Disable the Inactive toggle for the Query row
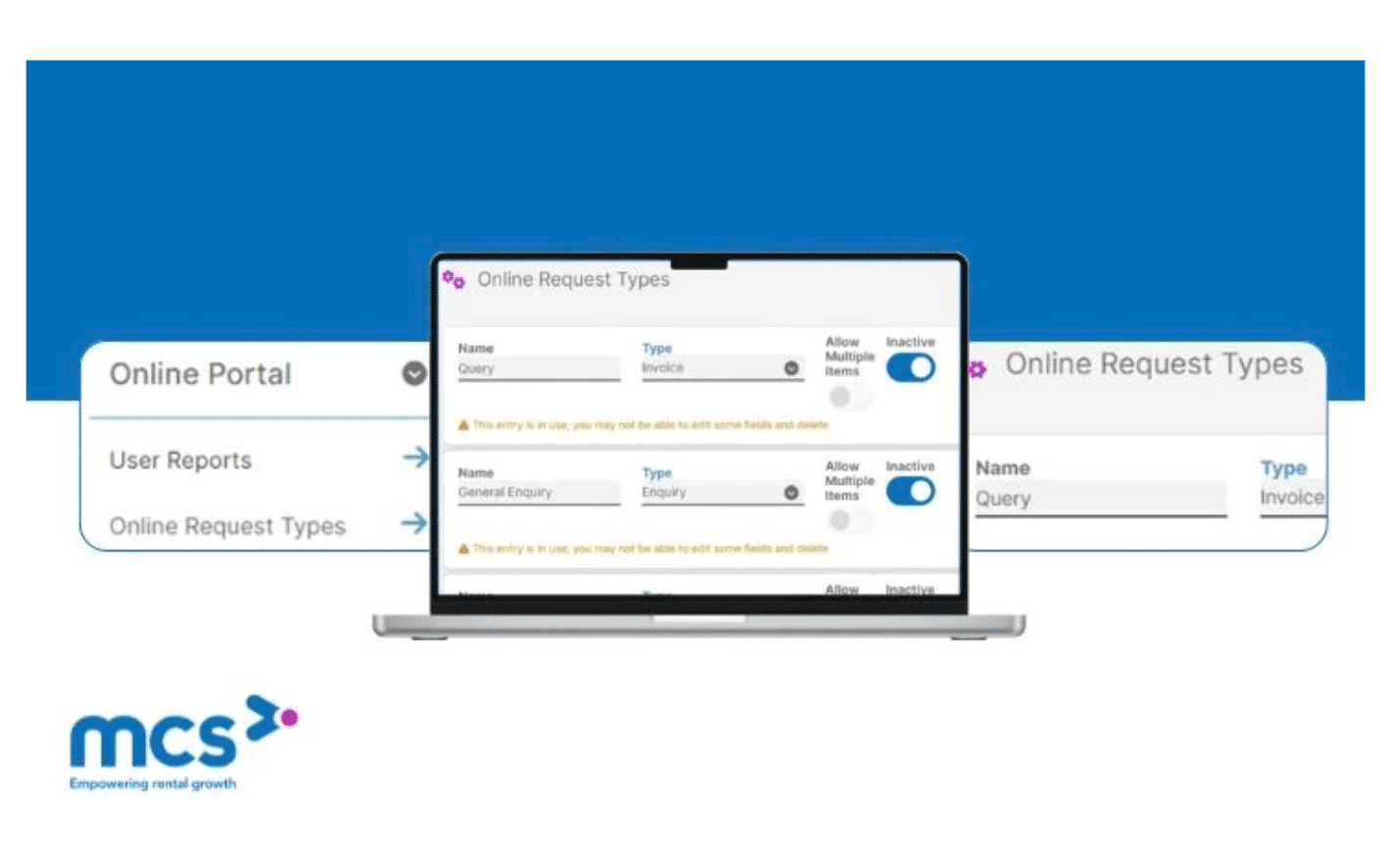Image resolution: width=1391 pixels, height=868 pixels. pyautogui.click(x=909, y=368)
